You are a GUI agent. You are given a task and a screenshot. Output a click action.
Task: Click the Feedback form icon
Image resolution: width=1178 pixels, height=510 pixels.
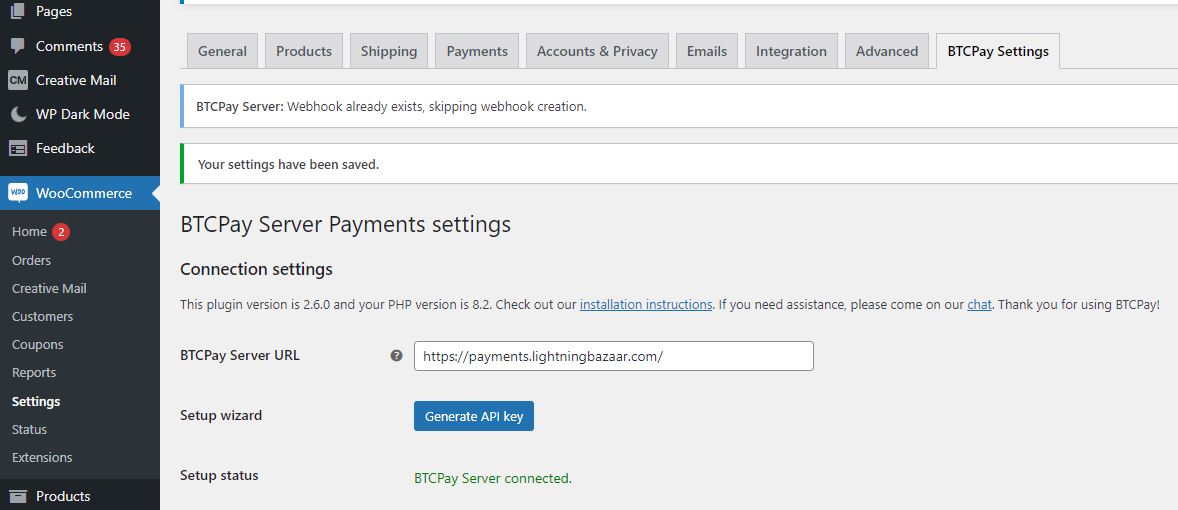18,148
